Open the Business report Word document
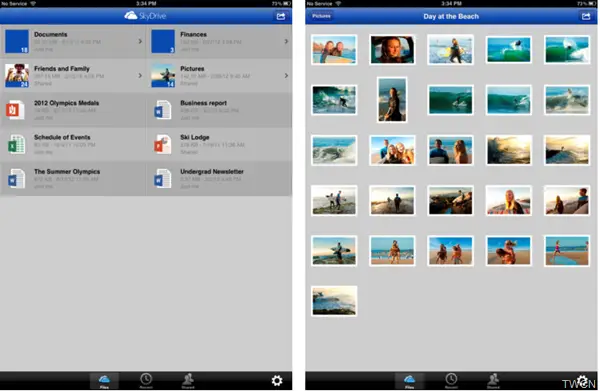This screenshot has height=391, width=600. click(x=219, y=110)
